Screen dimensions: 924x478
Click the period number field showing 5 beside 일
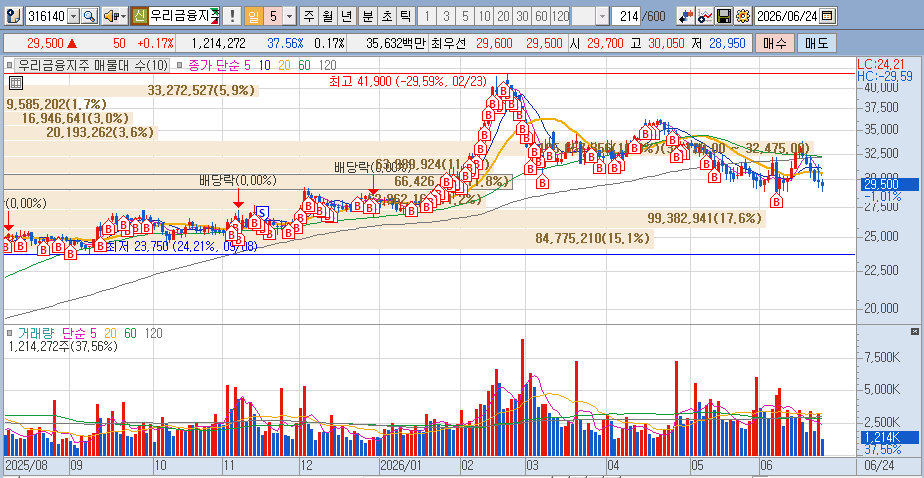point(272,17)
